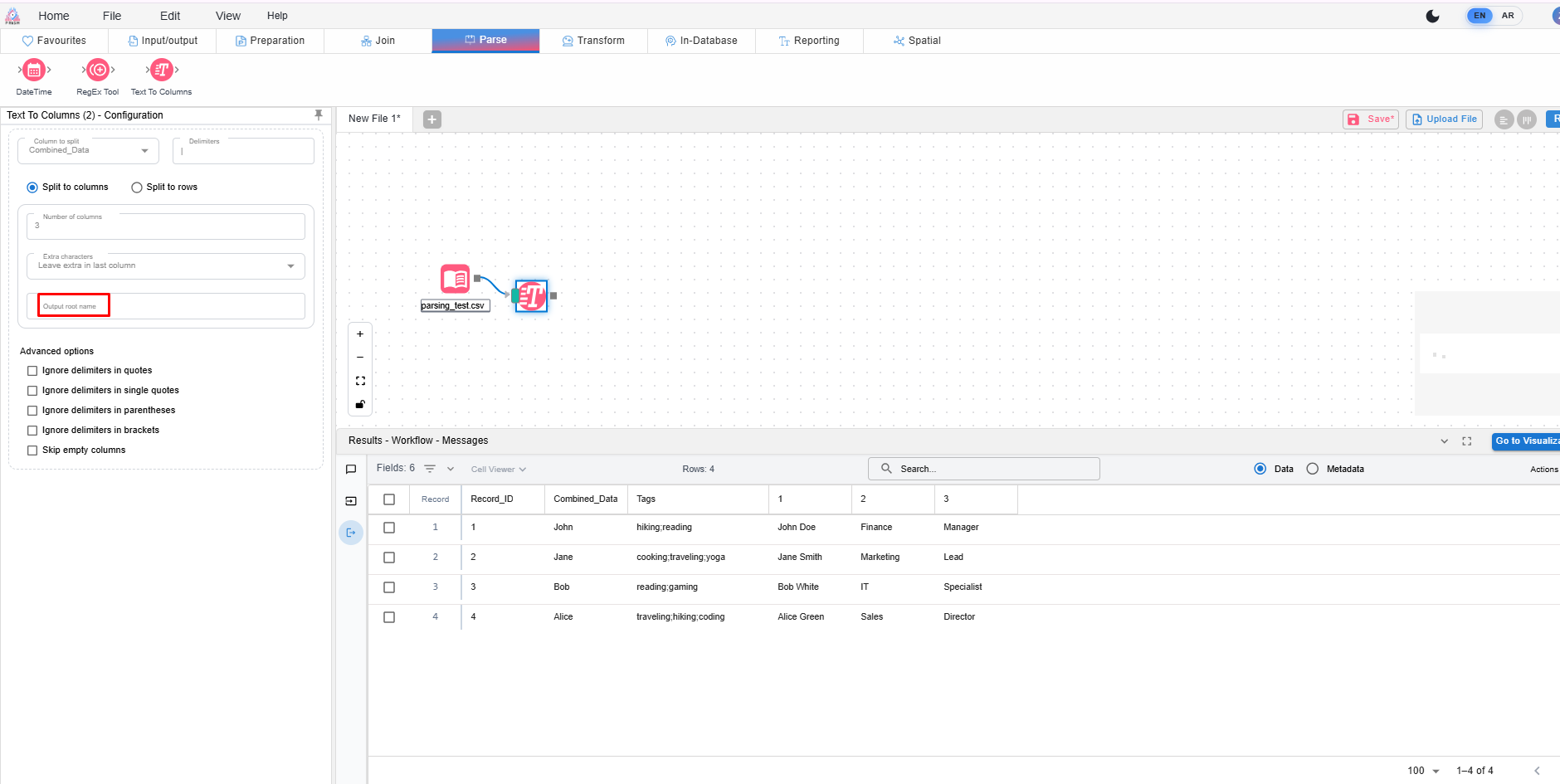Screen dimensions: 1560x784
Task: Click the Text To Columns tool icon
Action: click(162, 71)
